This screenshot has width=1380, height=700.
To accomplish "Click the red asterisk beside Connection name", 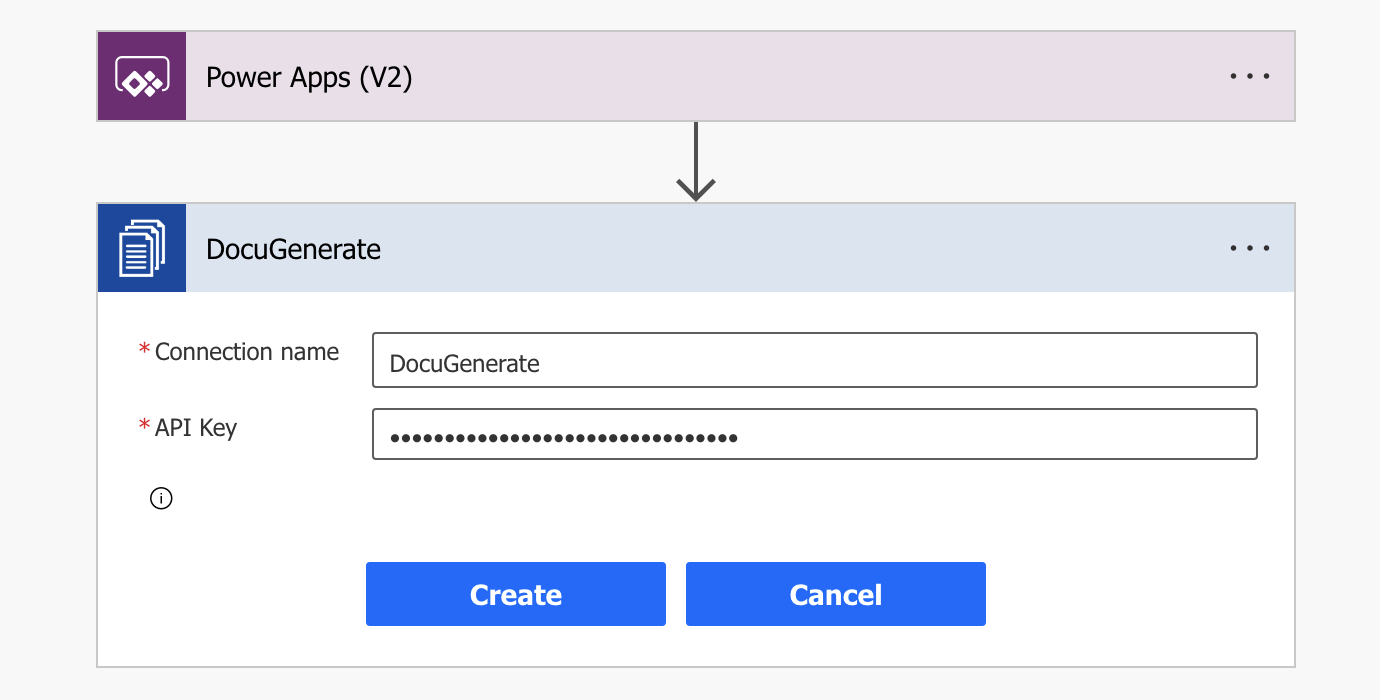I will [143, 351].
